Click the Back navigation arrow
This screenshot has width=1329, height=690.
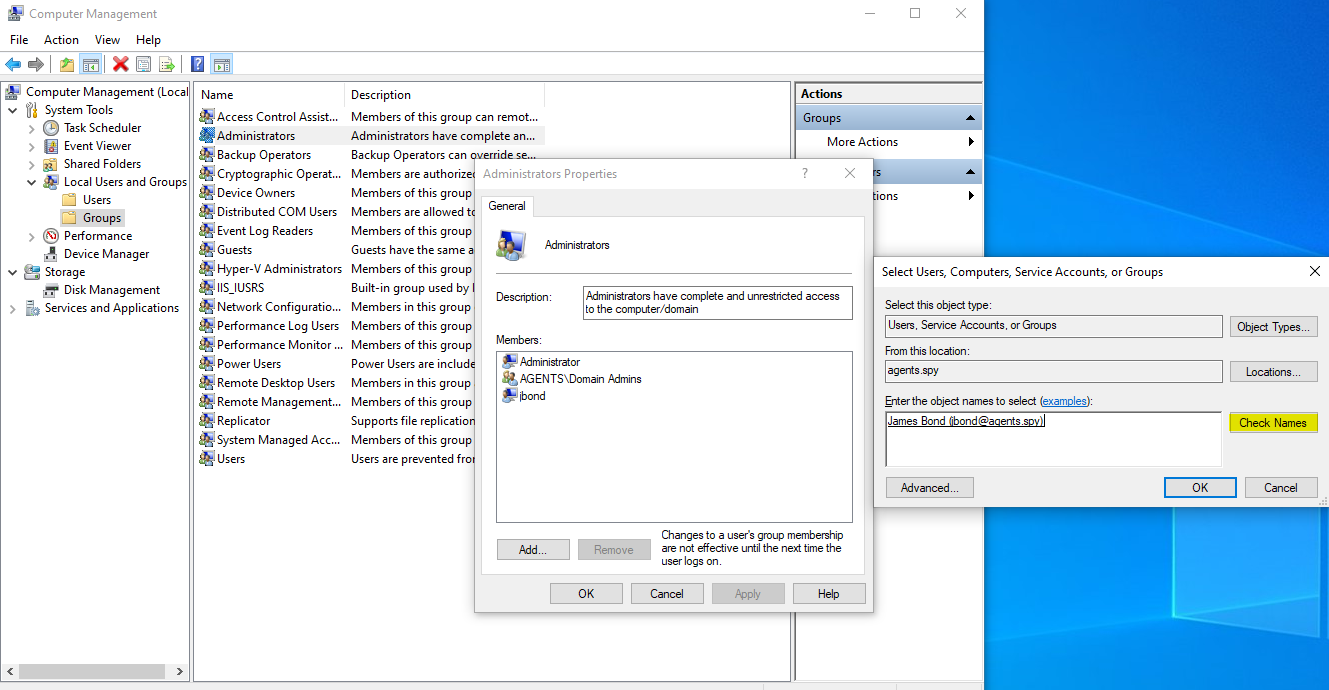pos(13,63)
